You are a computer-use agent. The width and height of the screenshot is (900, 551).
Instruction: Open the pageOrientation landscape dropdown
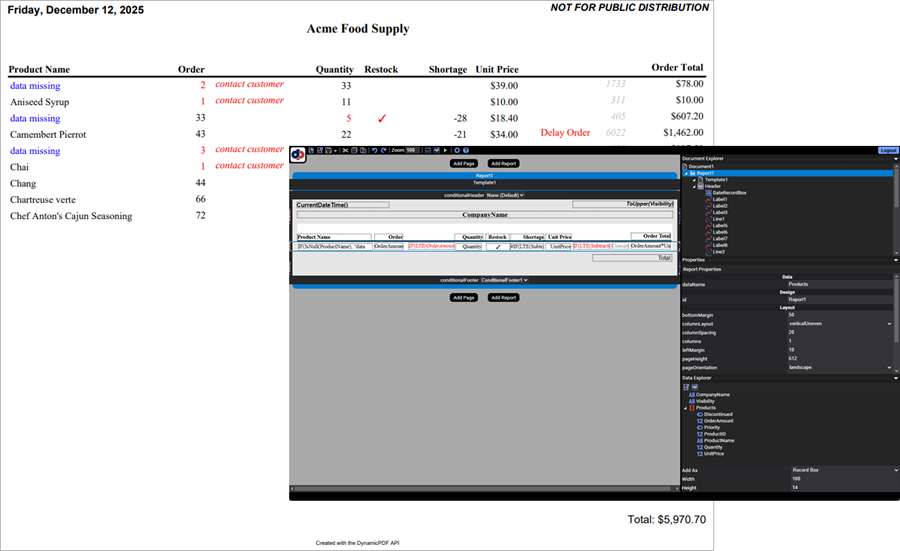point(839,367)
